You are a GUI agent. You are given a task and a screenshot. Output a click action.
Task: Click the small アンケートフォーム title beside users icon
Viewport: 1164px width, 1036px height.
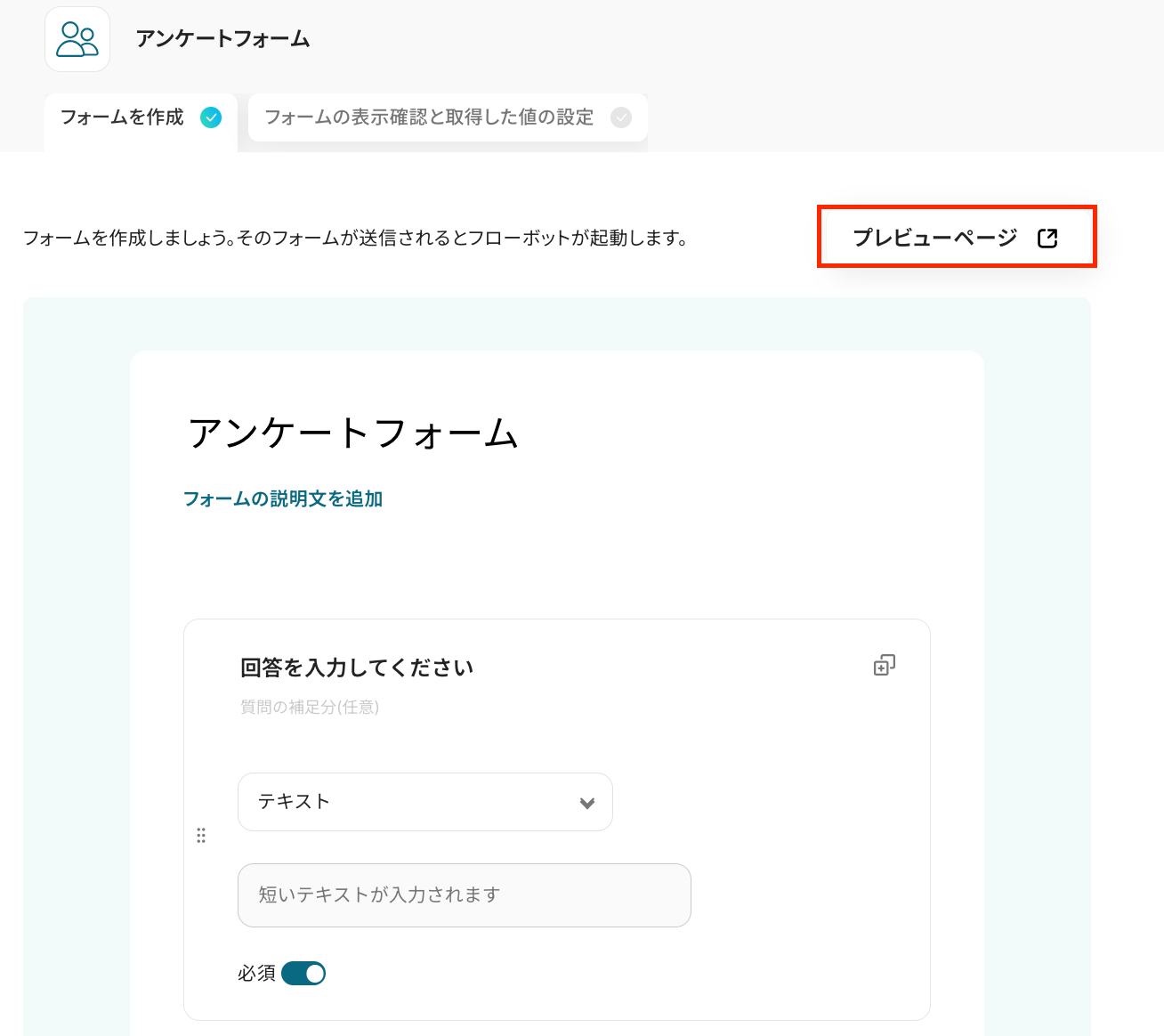[x=222, y=39]
